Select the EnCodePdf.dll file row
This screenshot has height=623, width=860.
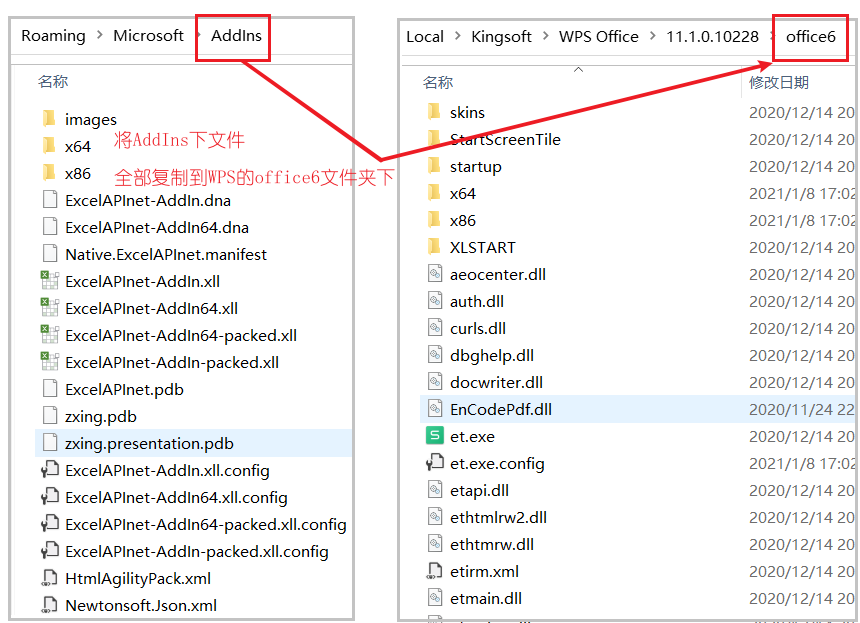point(500,409)
